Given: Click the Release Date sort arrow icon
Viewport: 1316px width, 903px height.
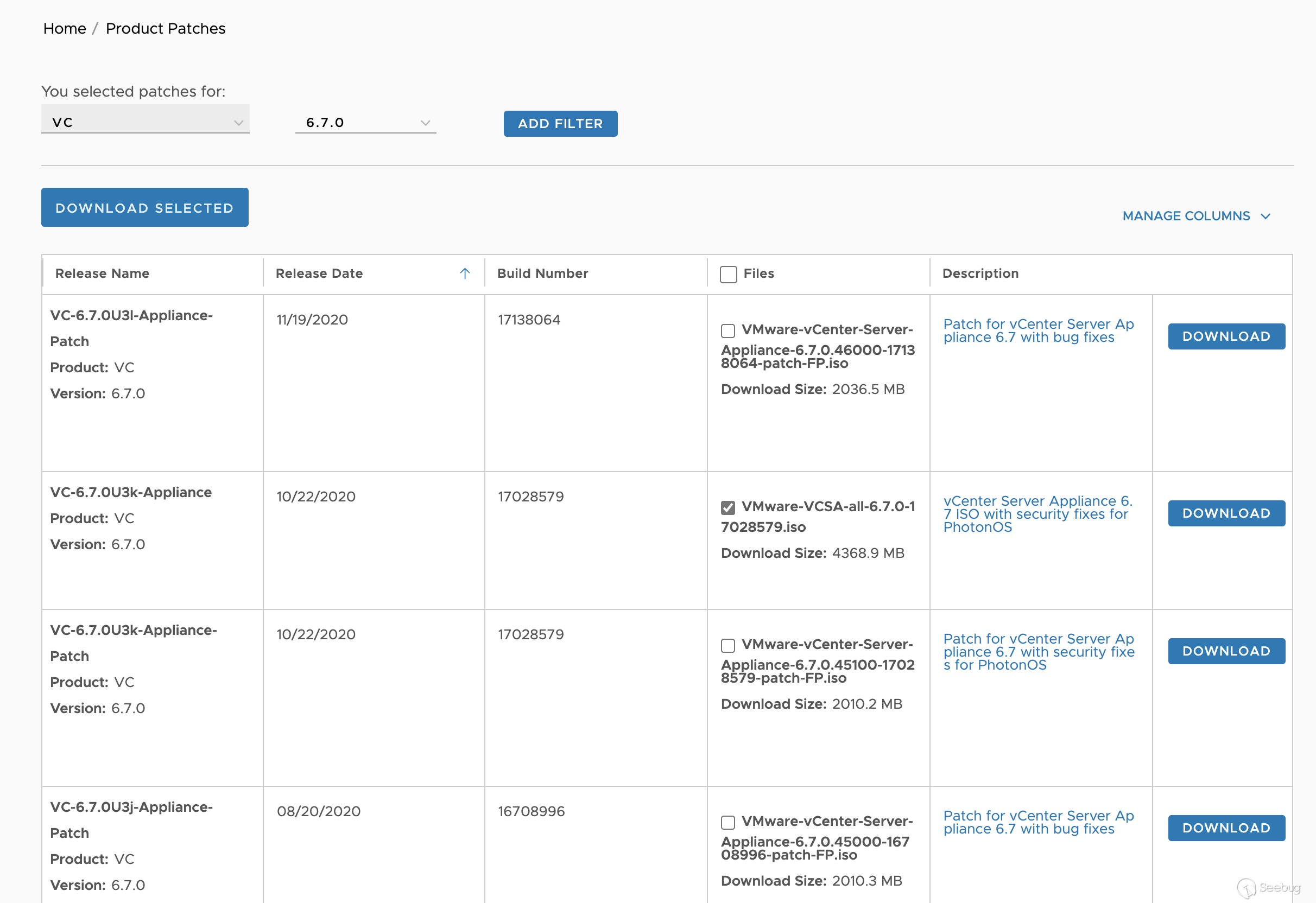Looking at the screenshot, I should coord(464,274).
